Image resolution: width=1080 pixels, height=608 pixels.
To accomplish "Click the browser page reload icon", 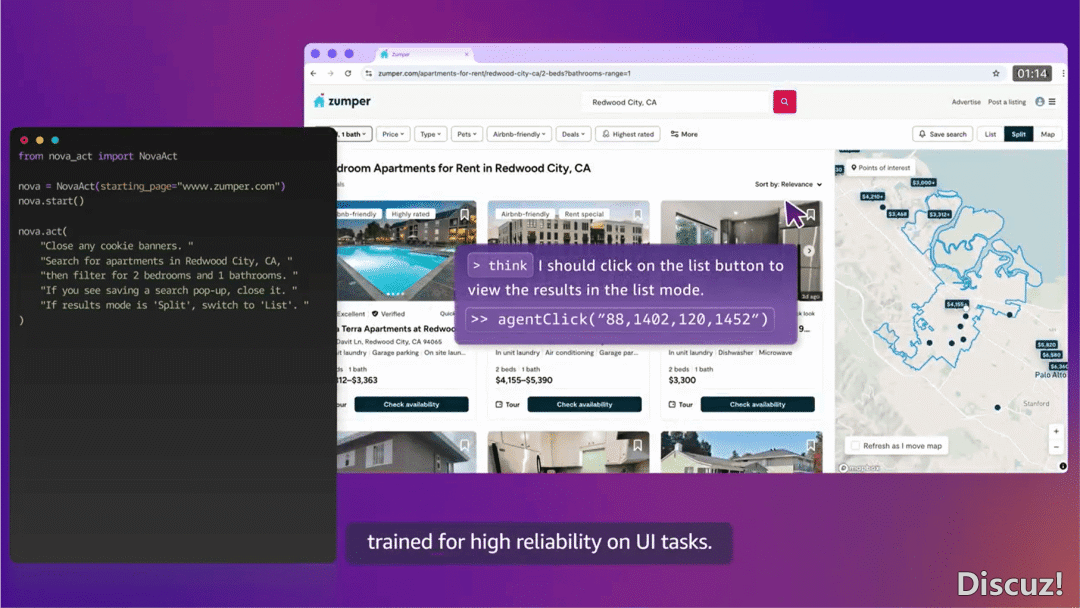I will click(348, 73).
